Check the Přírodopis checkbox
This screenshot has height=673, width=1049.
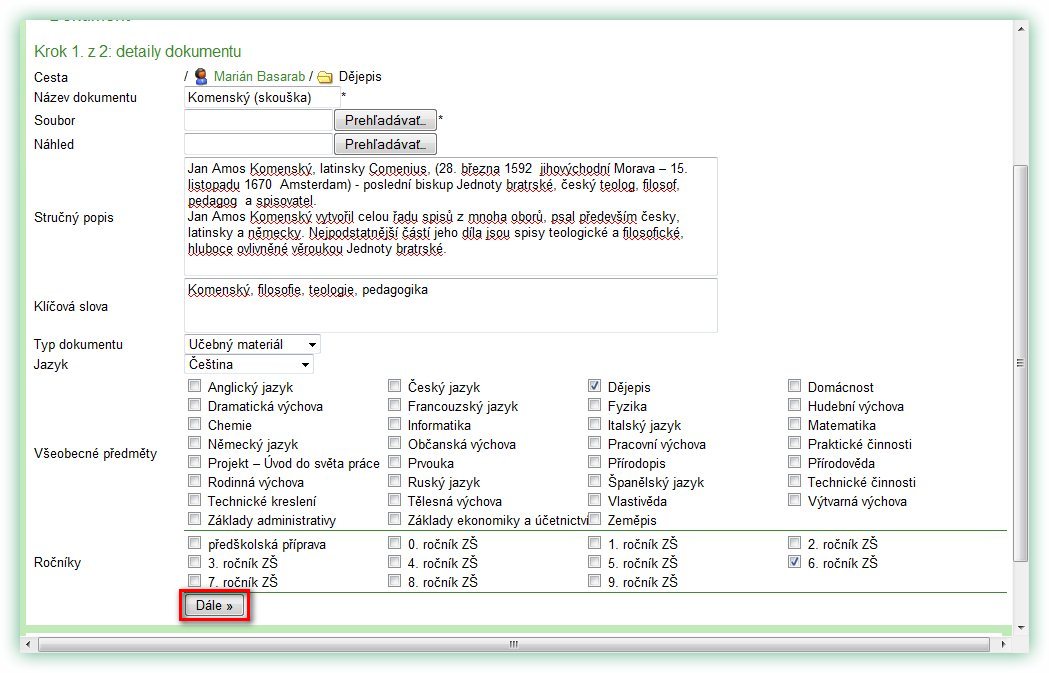(594, 462)
